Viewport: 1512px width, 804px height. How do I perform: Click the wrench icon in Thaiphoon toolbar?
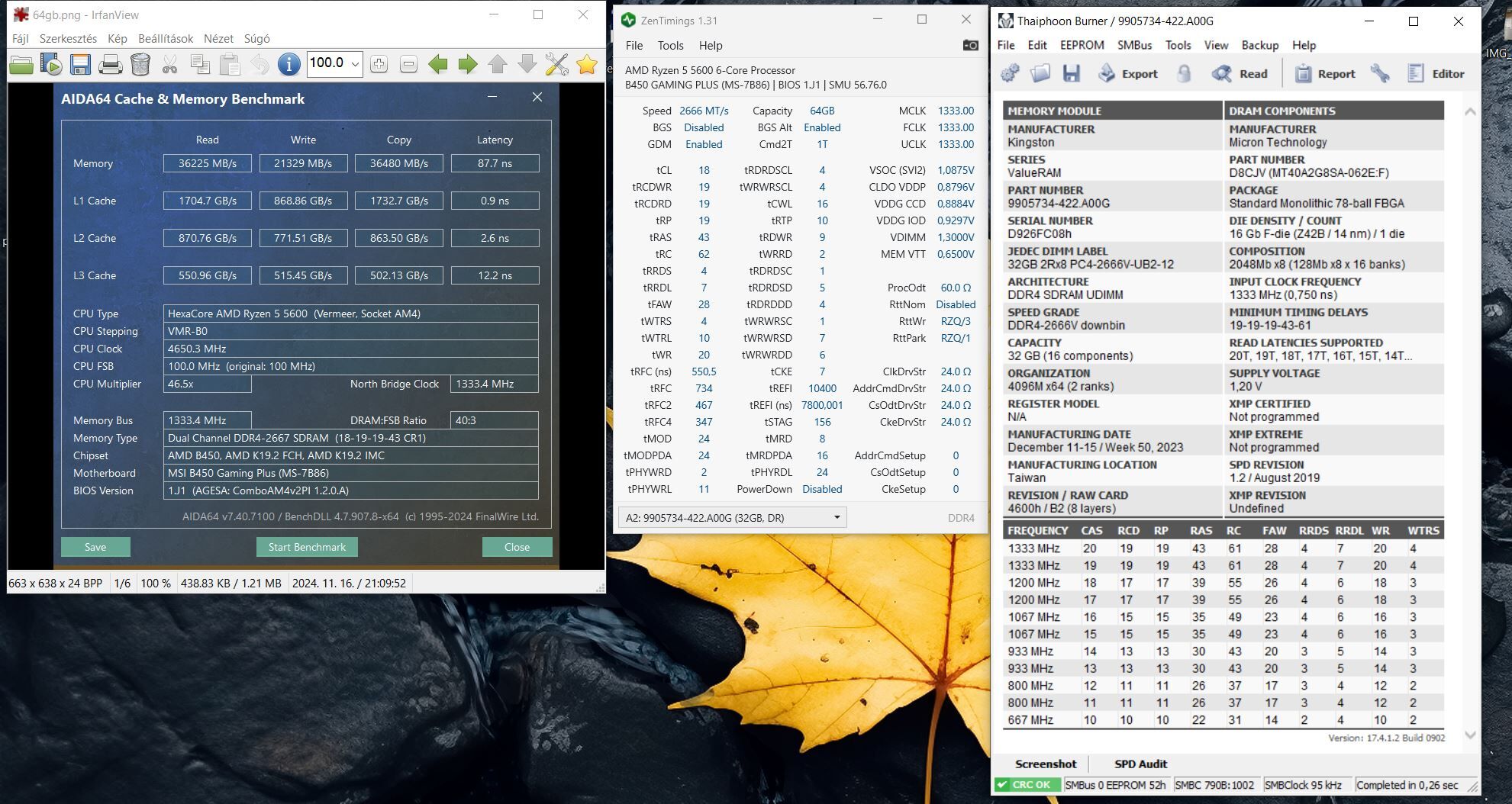tap(1380, 74)
